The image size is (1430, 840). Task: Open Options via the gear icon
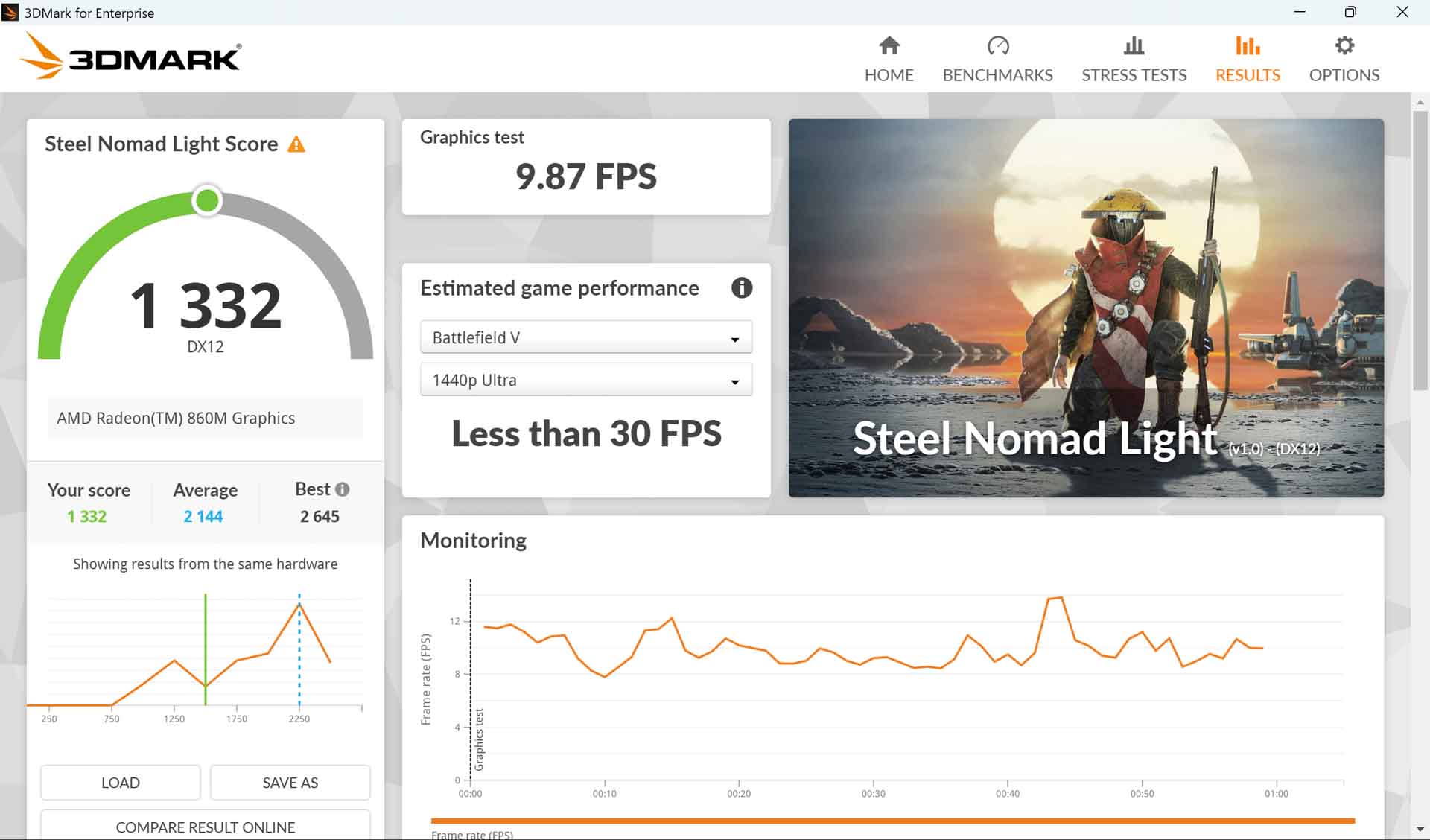[x=1344, y=46]
